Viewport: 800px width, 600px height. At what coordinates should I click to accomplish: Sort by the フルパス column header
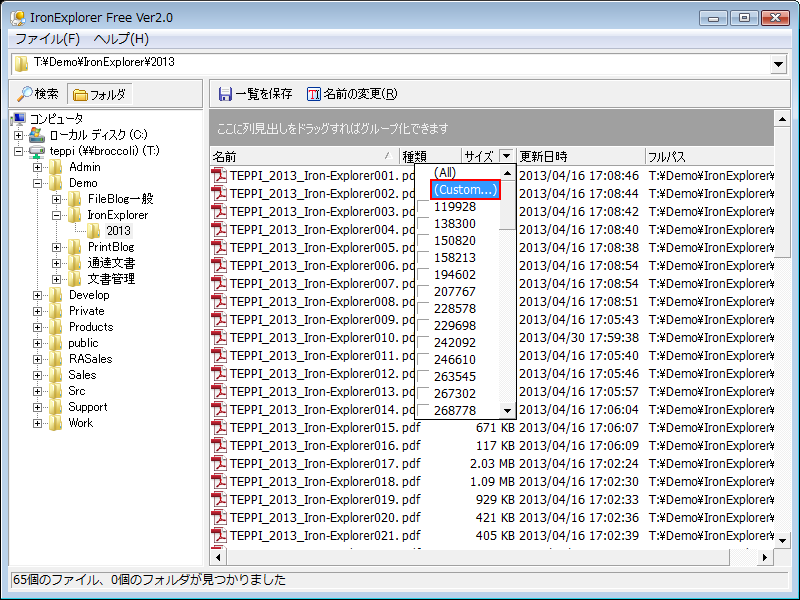pyautogui.click(x=709, y=156)
